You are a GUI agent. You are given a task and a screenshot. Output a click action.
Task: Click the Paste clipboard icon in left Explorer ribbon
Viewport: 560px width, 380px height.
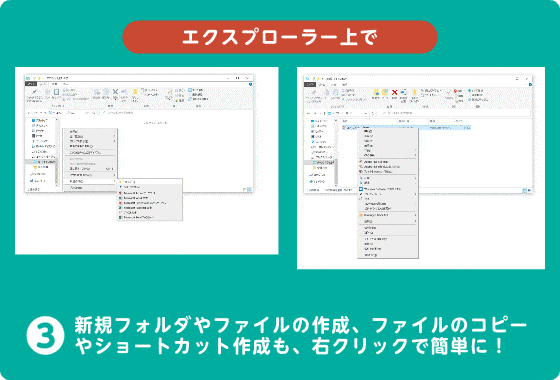click(56, 92)
